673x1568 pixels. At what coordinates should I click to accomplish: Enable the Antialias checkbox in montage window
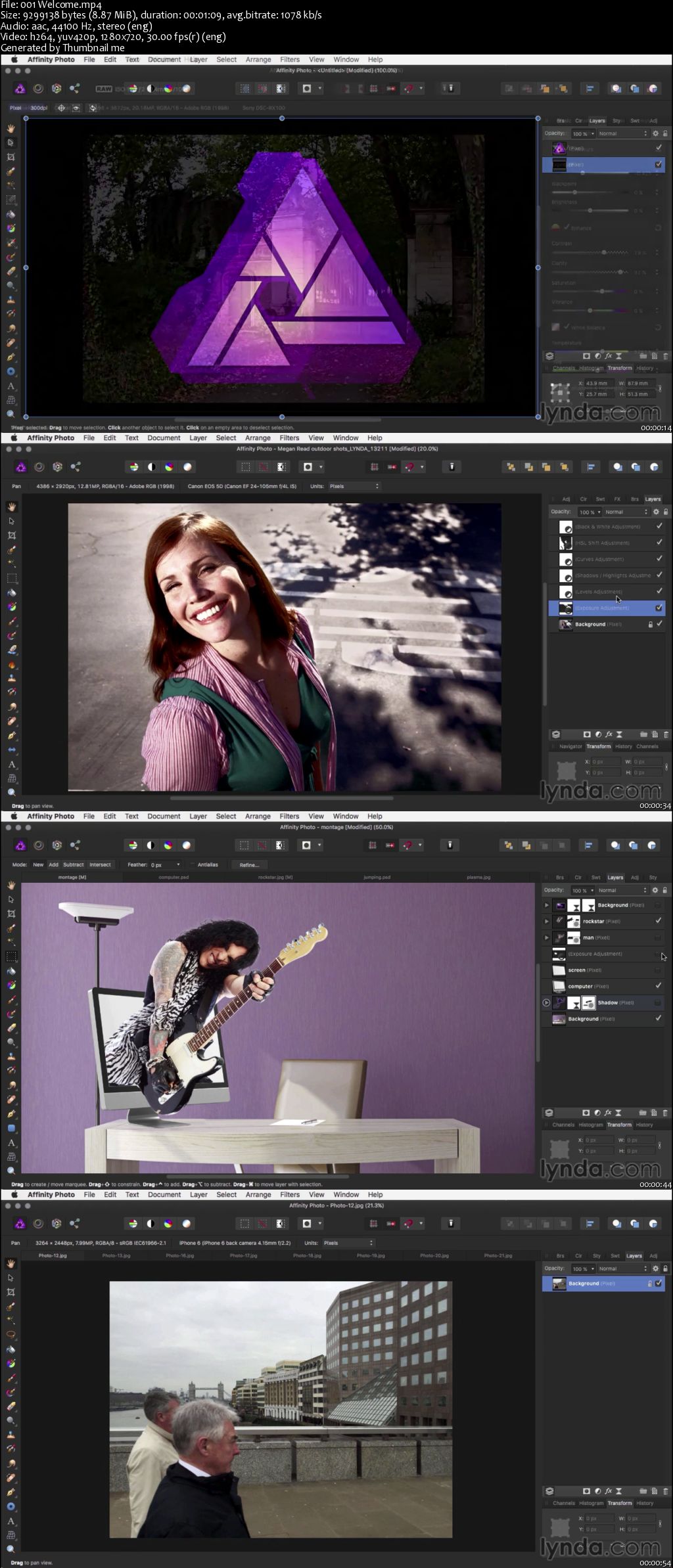coord(193,864)
